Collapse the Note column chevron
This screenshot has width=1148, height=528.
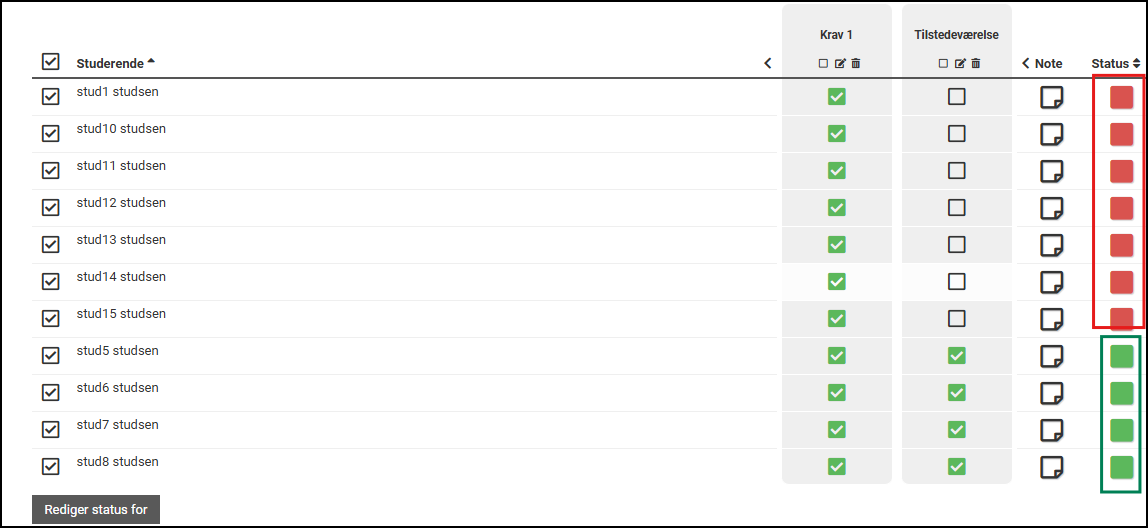pyautogui.click(x=1026, y=63)
